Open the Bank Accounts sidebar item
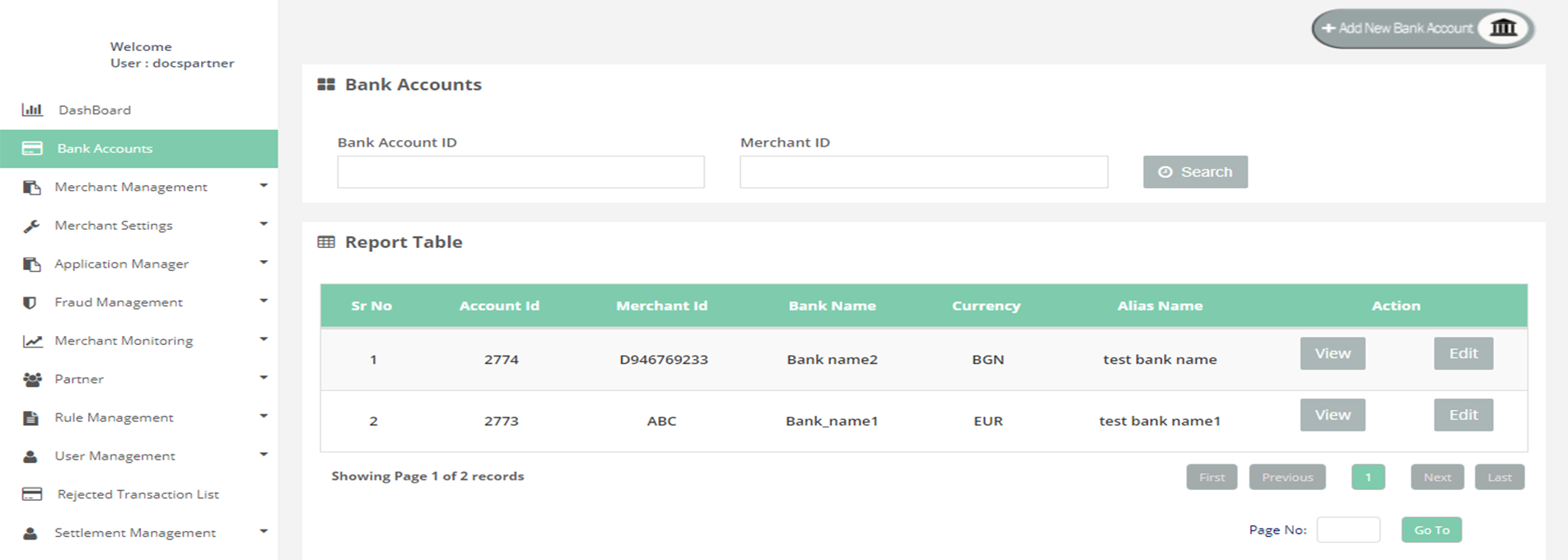The width and height of the screenshot is (1568, 560). [105, 148]
